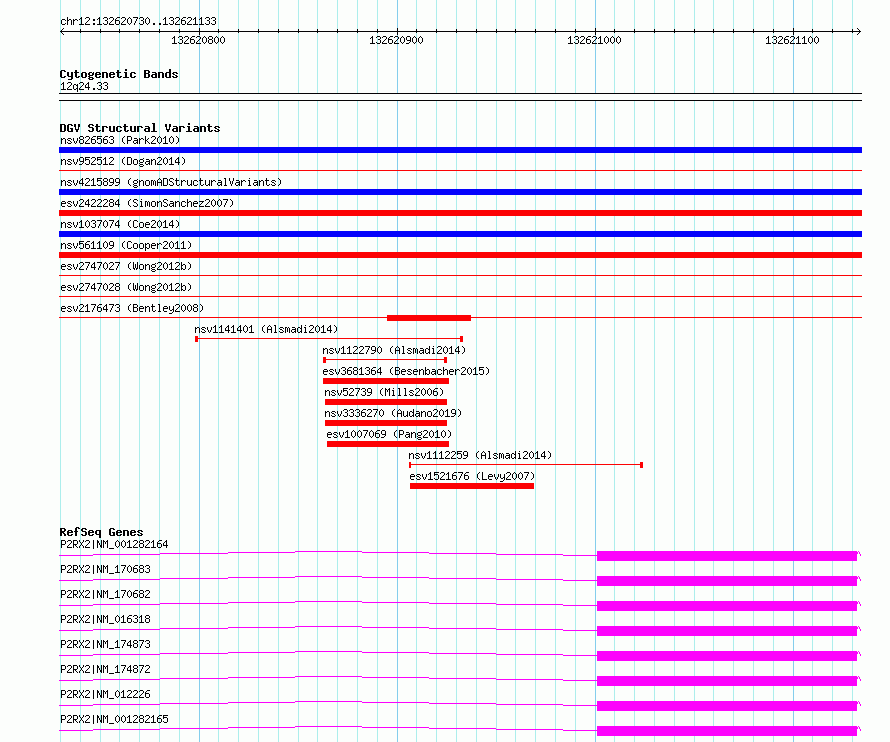Screen dimensions: 890x742
Task: Select magenta exon block of P2RX2|NM_016318
Action: tap(727, 631)
